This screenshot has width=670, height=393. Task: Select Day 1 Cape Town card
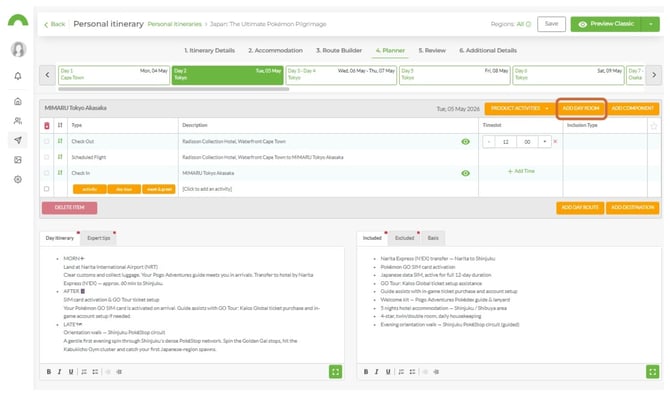click(114, 75)
